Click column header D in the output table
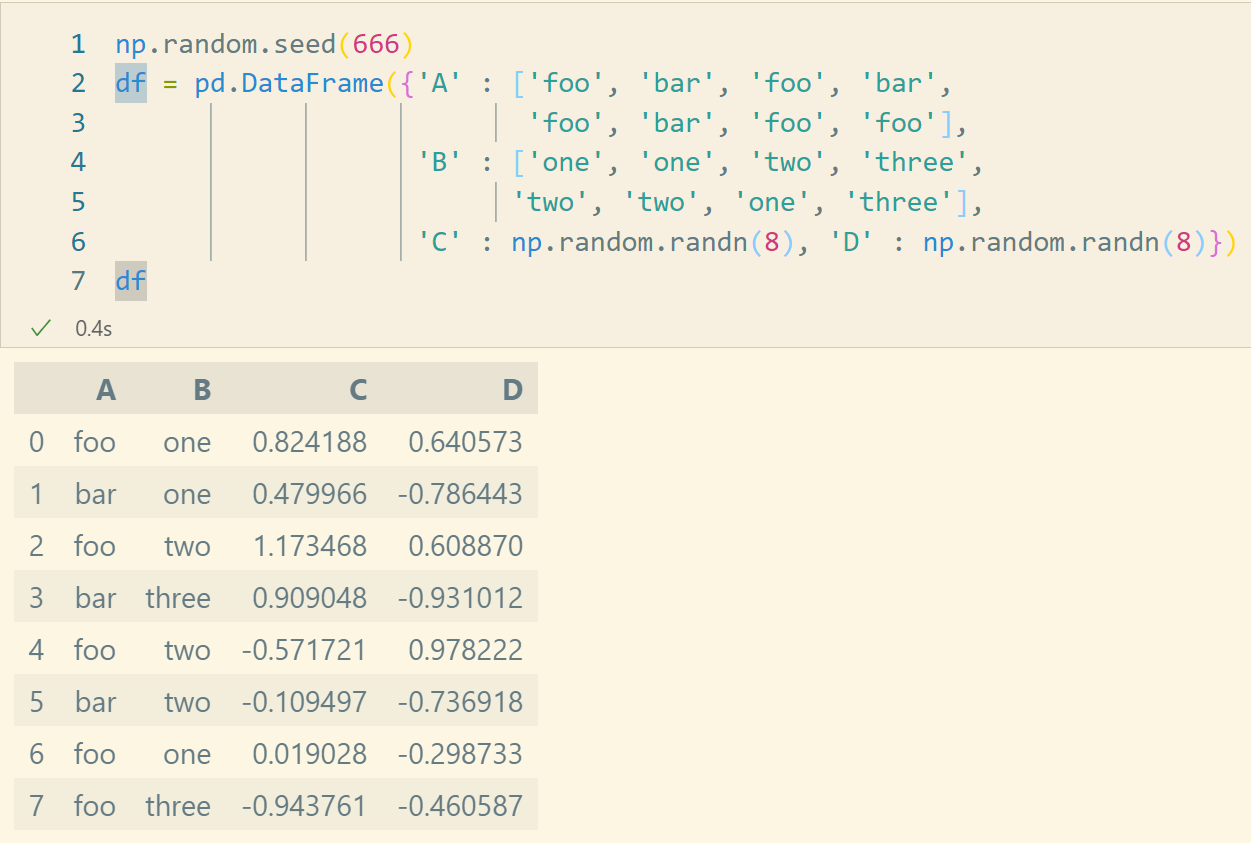Screen dimensions: 1251x843 pyautogui.click(x=513, y=390)
